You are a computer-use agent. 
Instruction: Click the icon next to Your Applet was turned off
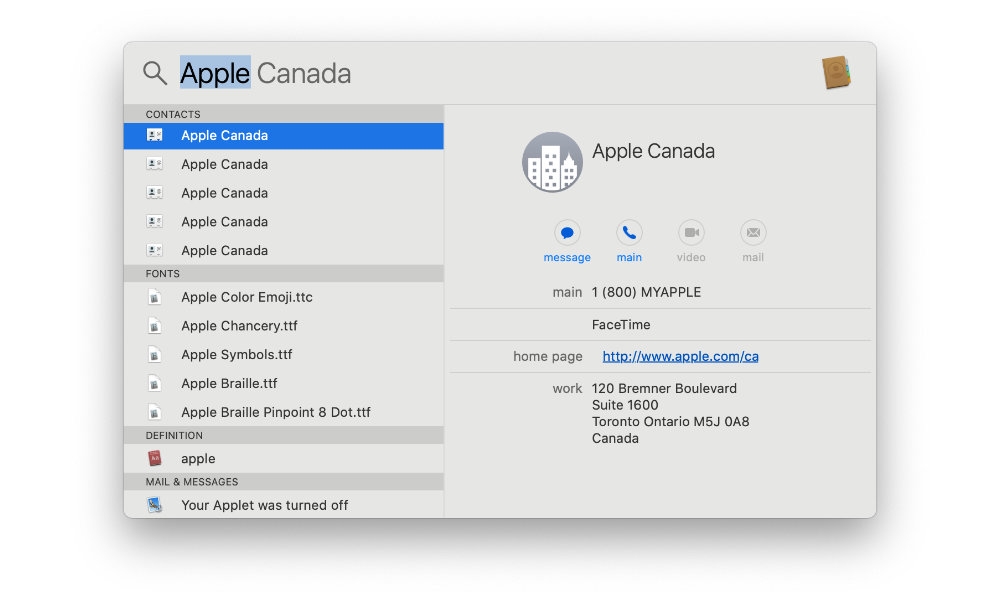[156, 504]
